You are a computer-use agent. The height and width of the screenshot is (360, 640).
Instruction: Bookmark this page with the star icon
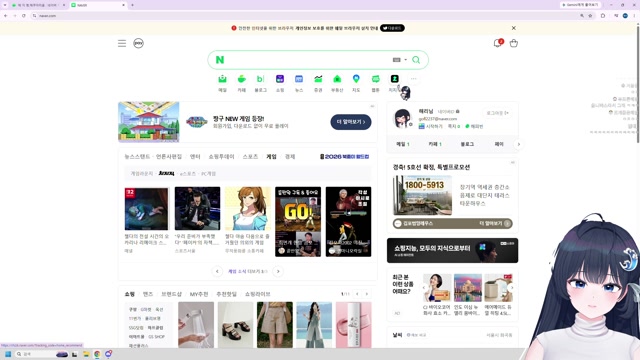[590, 16]
